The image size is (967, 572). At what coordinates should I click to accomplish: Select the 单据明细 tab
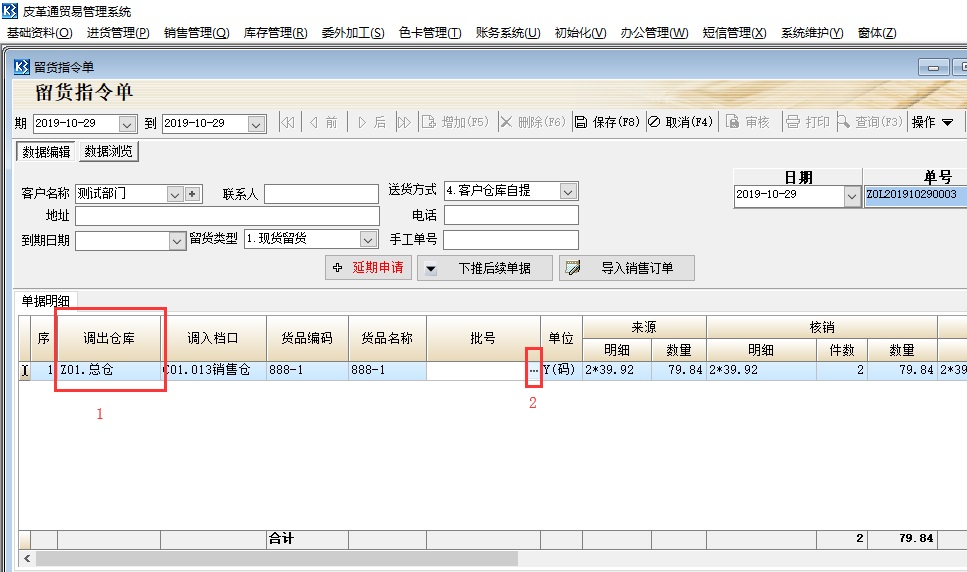pos(46,301)
